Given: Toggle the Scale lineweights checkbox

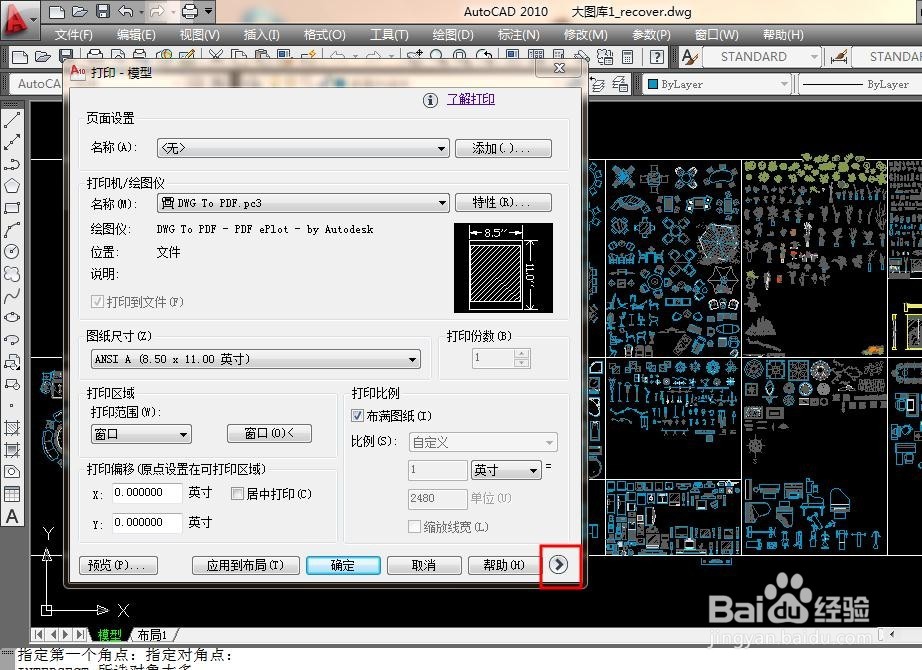Looking at the screenshot, I should [414, 526].
